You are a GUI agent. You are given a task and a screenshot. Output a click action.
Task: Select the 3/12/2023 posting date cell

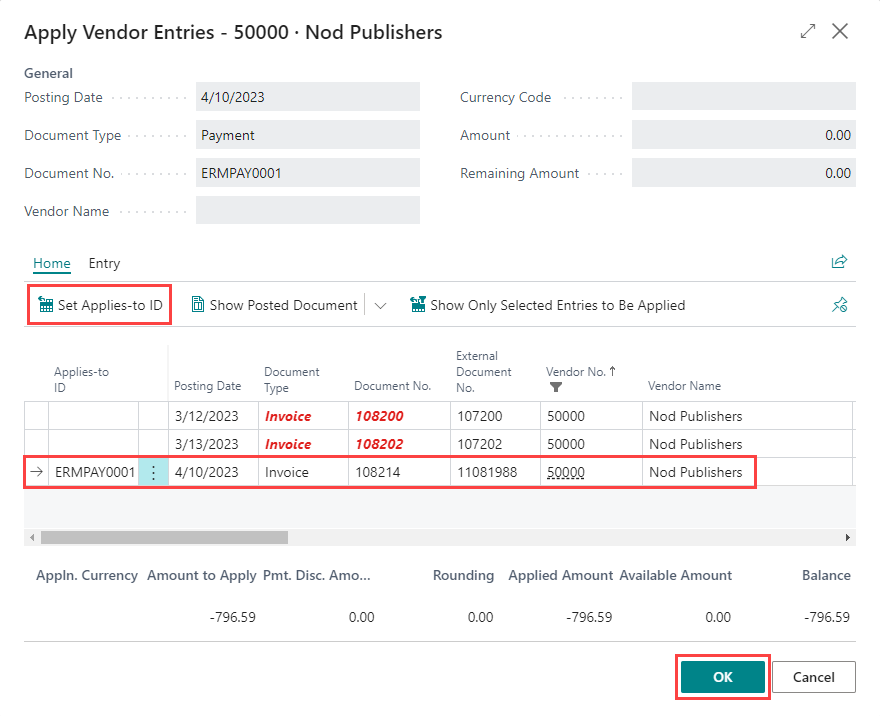[213, 416]
